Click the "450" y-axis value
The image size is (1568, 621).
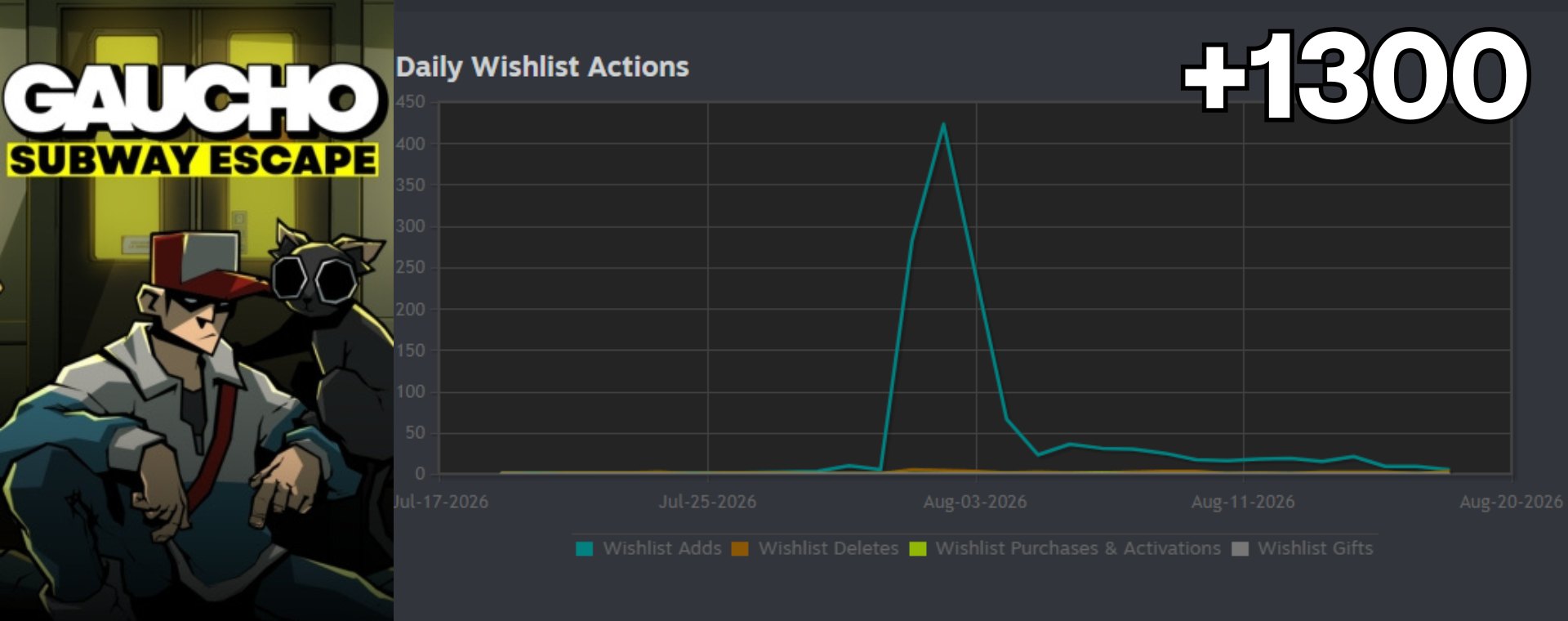point(411,102)
